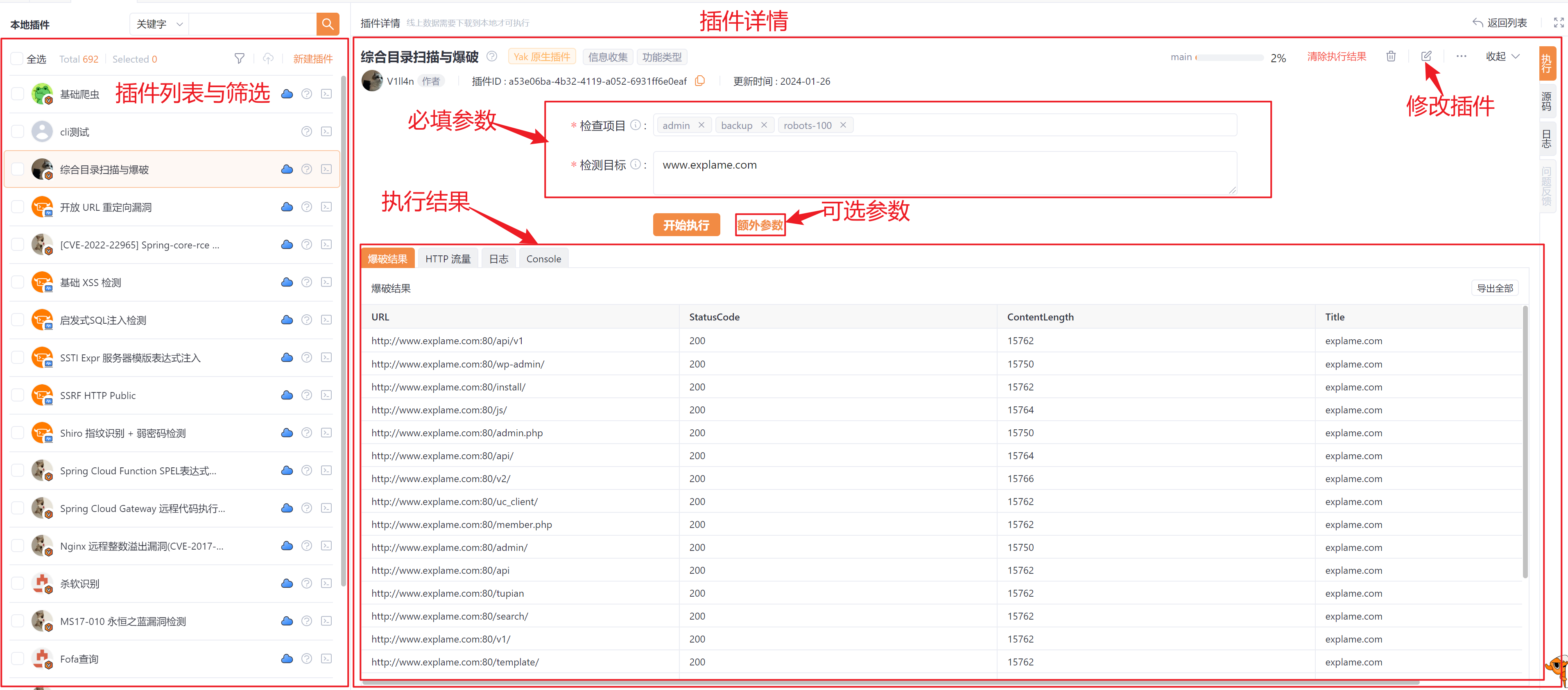The width and height of the screenshot is (1568, 690).
Task: Click the main execution progress bar
Action: coord(1230,57)
